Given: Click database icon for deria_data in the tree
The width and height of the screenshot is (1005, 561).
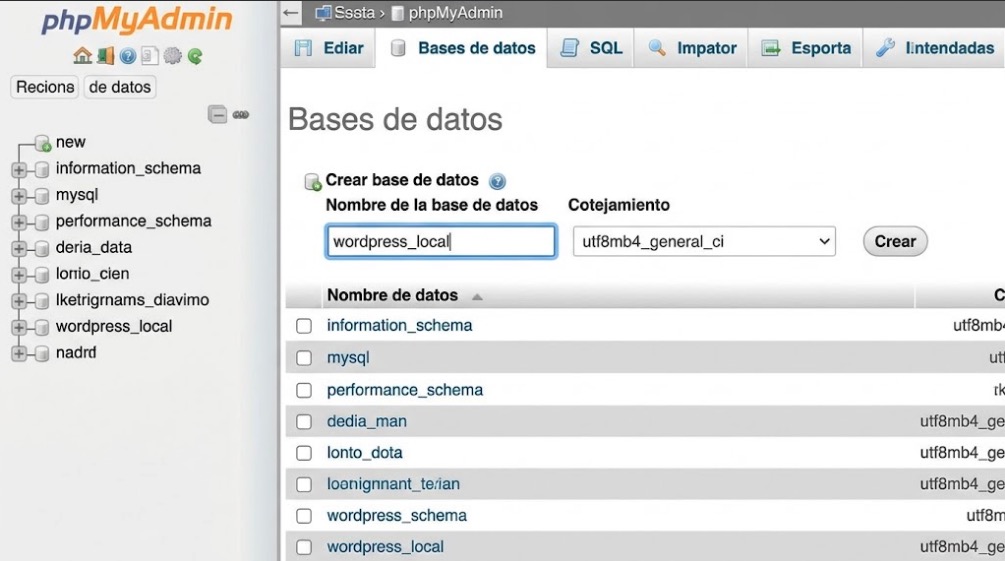Looking at the screenshot, I should [x=42, y=248].
